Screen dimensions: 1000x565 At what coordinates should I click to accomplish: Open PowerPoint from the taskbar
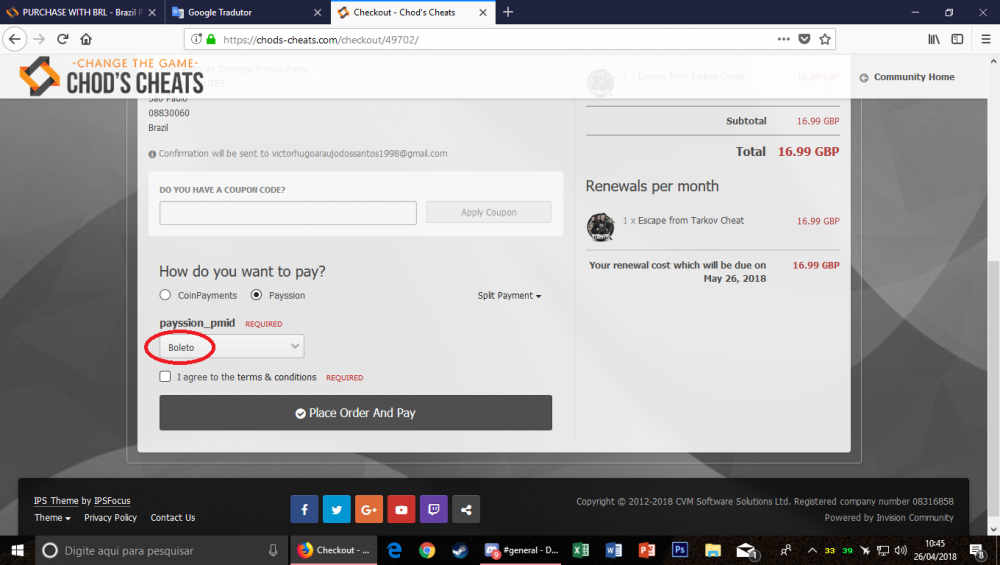[x=647, y=550]
